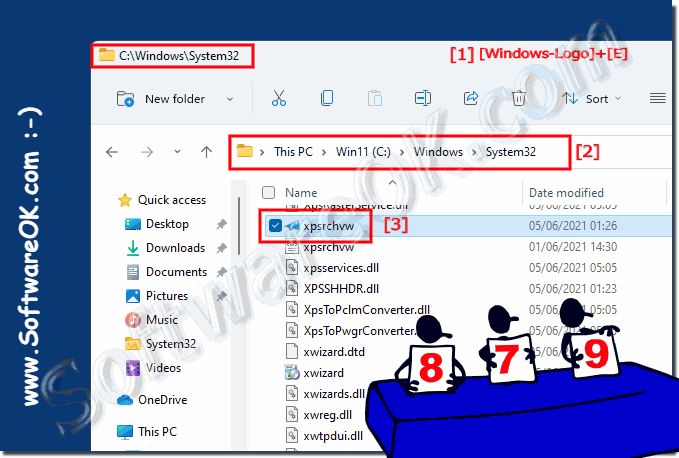Uncheck the selected xpsrchvw checkbox
The image size is (679, 458).
point(275,226)
